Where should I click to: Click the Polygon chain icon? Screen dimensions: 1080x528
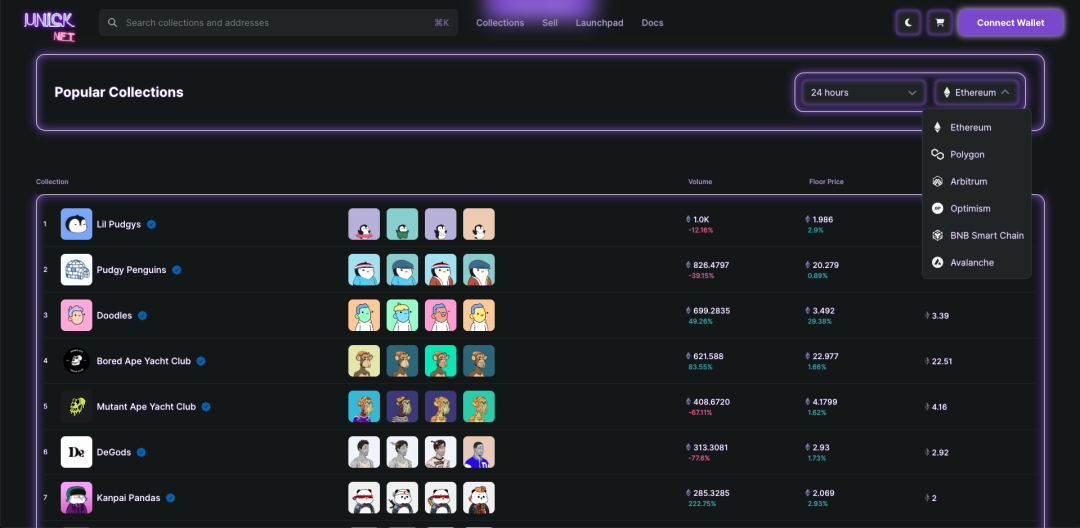tap(937, 154)
